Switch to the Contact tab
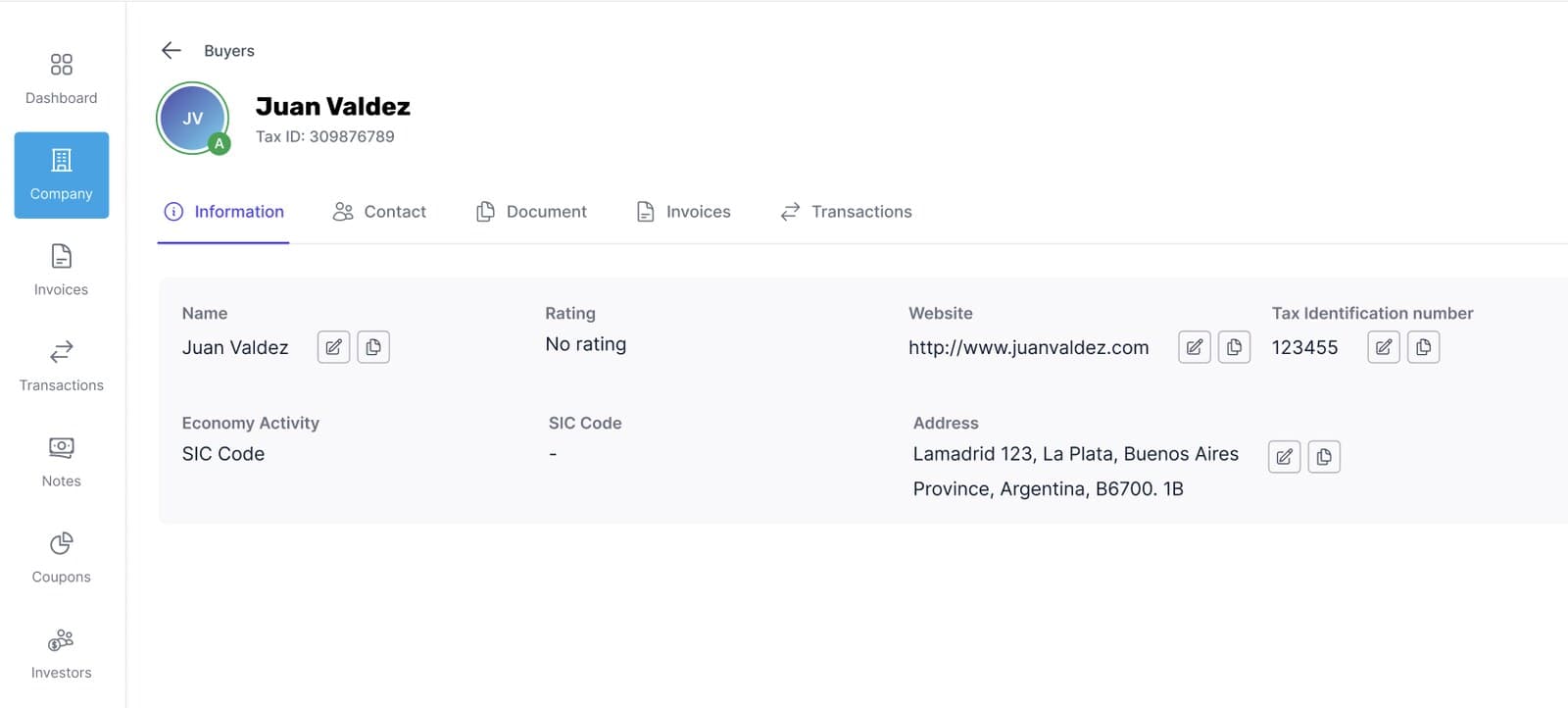Screen dimensions: 1568x708 coord(379,212)
